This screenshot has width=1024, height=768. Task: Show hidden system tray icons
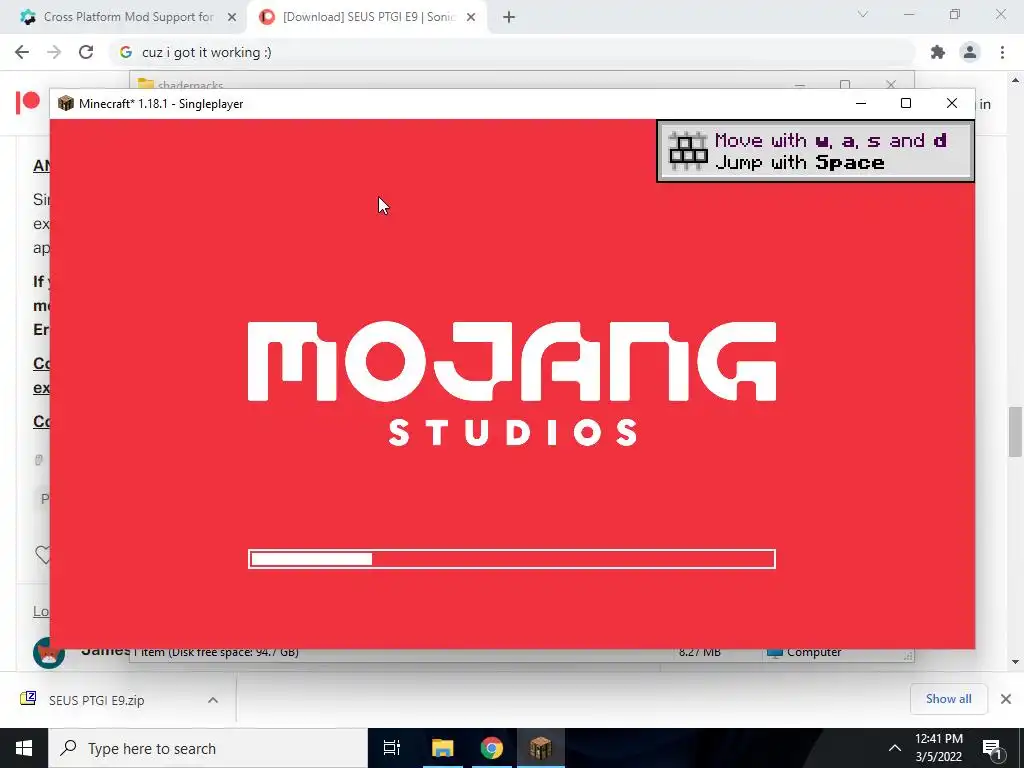pos(895,748)
